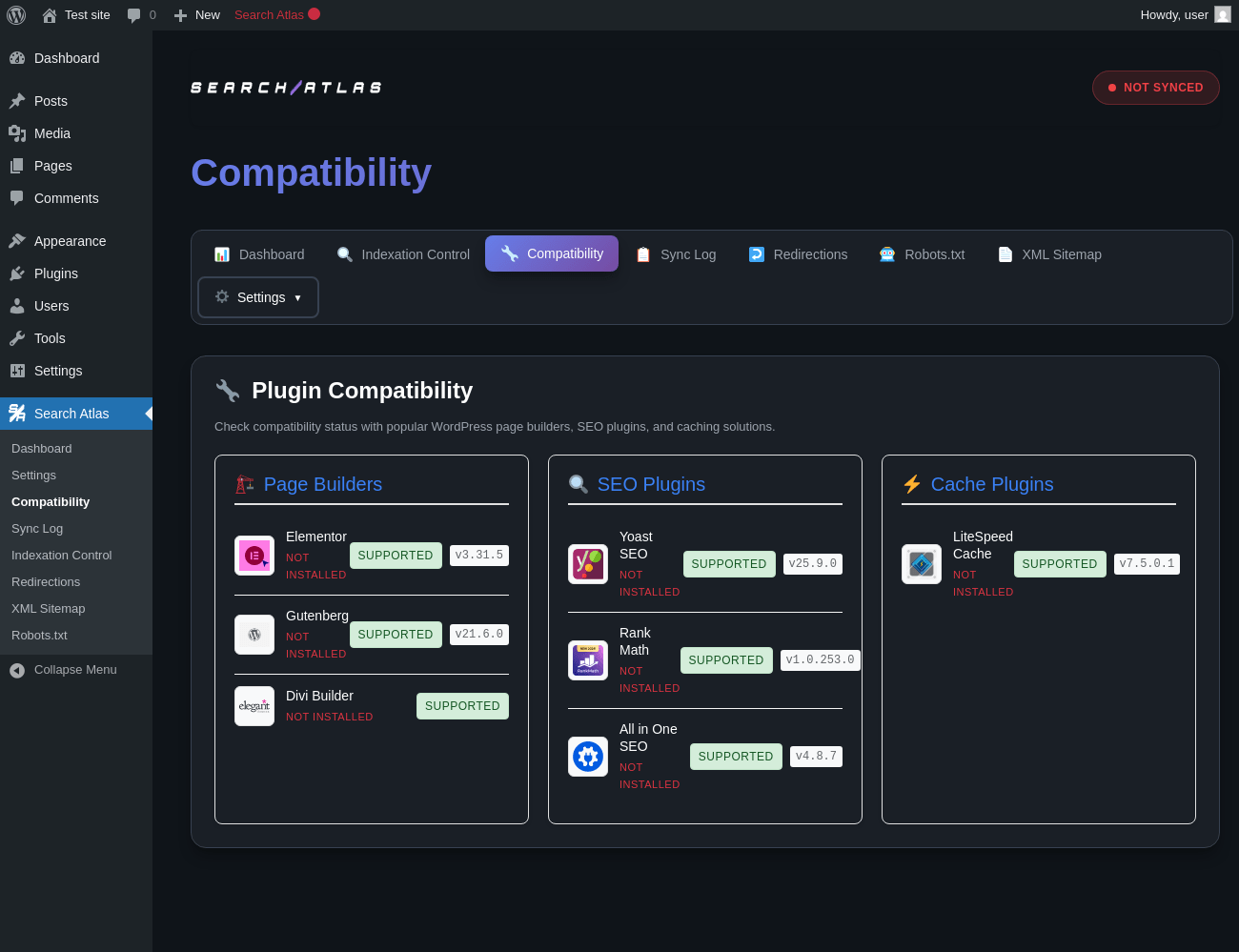Image resolution: width=1239 pixels, height=952 pixels.
Task: Click the Pages sidebar icon
Action: pyautogui.click(x=17, y=166)
